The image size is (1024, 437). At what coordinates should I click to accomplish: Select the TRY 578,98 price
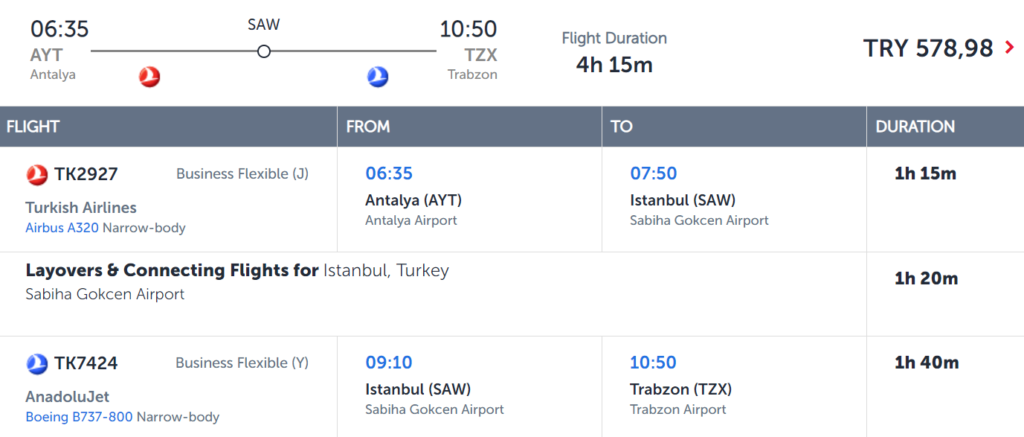coord(928,48)
